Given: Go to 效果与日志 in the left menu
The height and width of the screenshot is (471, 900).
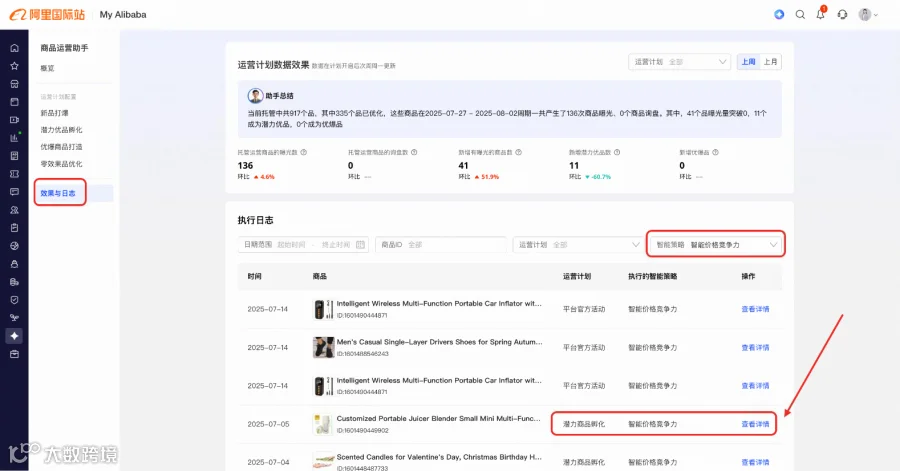Looking at the screenshot, I should (58, 193).
